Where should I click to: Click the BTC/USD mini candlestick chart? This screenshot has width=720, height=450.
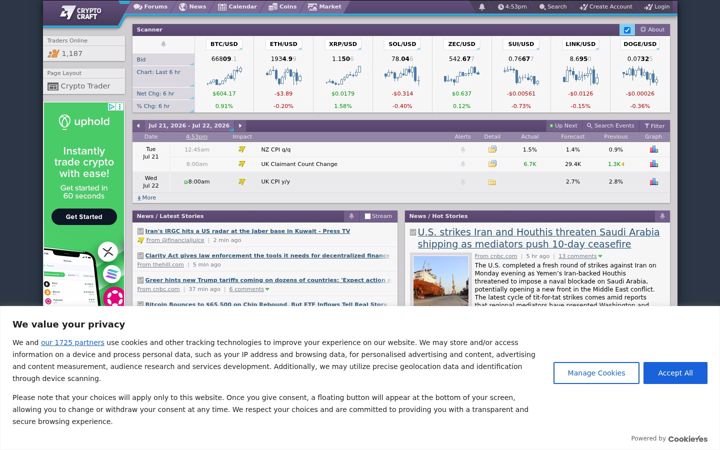point(224,76)
